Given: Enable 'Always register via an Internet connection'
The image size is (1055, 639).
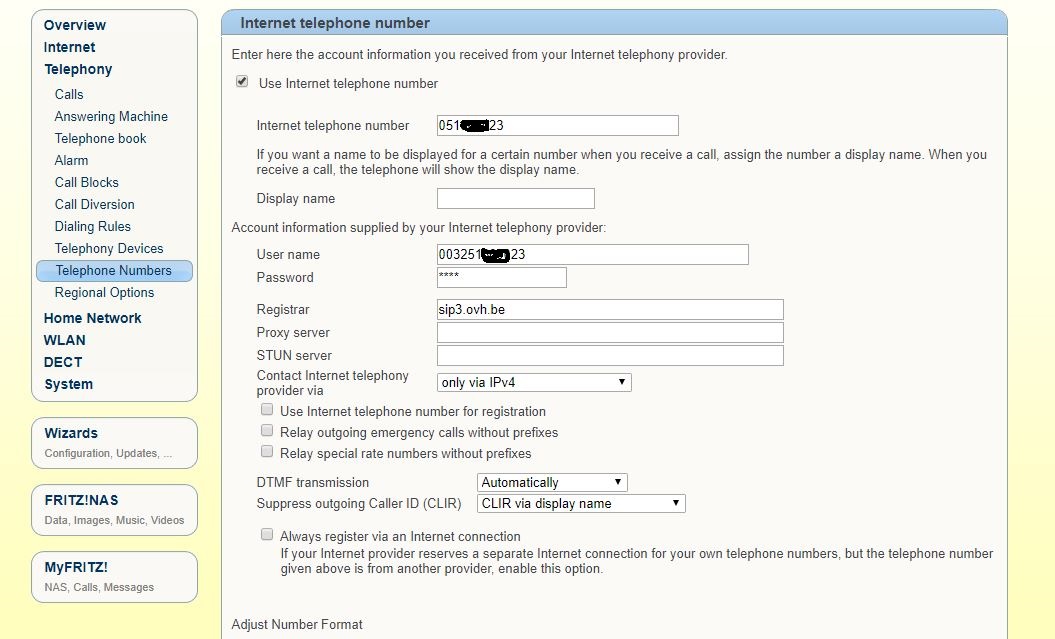Looking at the screenshot, I should coord(267,535).
